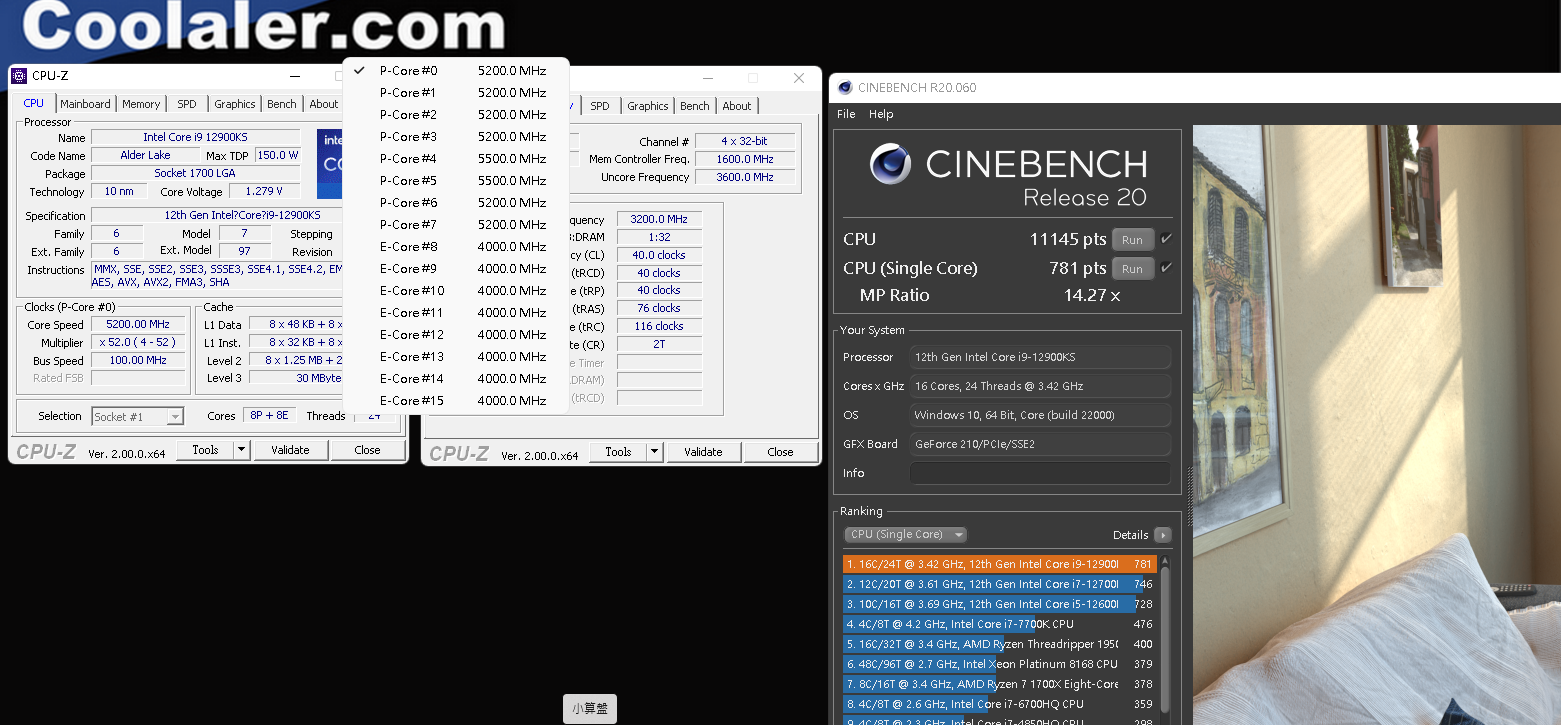Select ranking entry 12th Gen Intel Core i9-12900
Image resolution: width=1561 pixels, height=725 pixels.
click(1000, 564)
